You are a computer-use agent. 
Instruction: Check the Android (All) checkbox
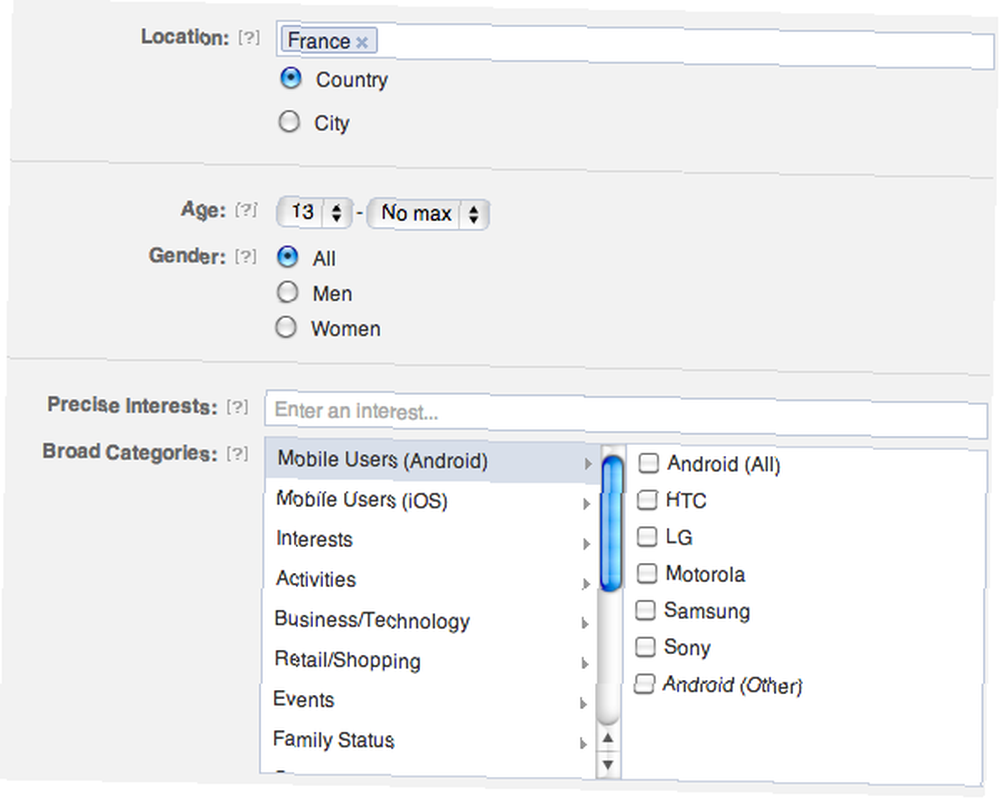coord(649,463)
